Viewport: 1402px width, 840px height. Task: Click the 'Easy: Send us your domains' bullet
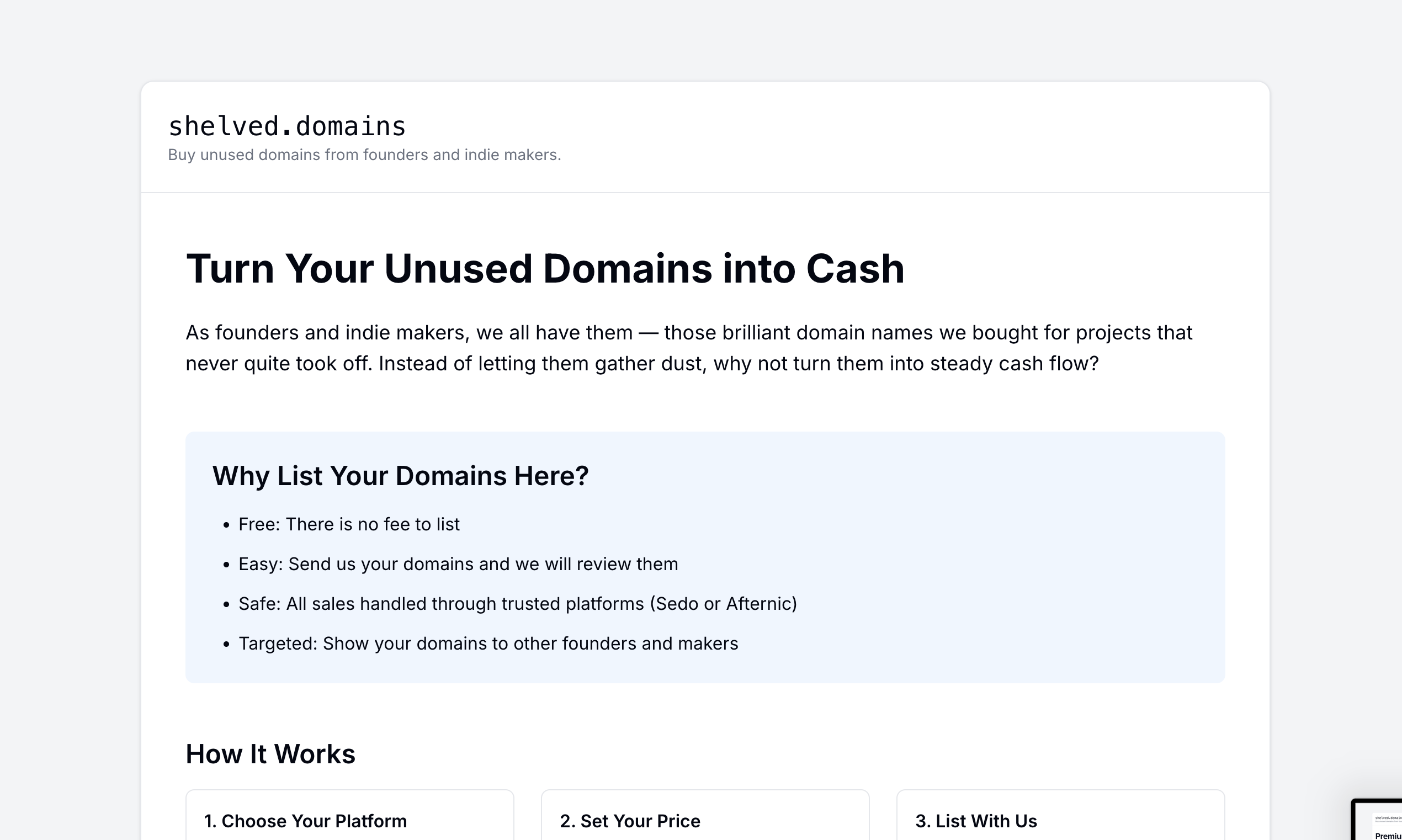coord(458,564)
